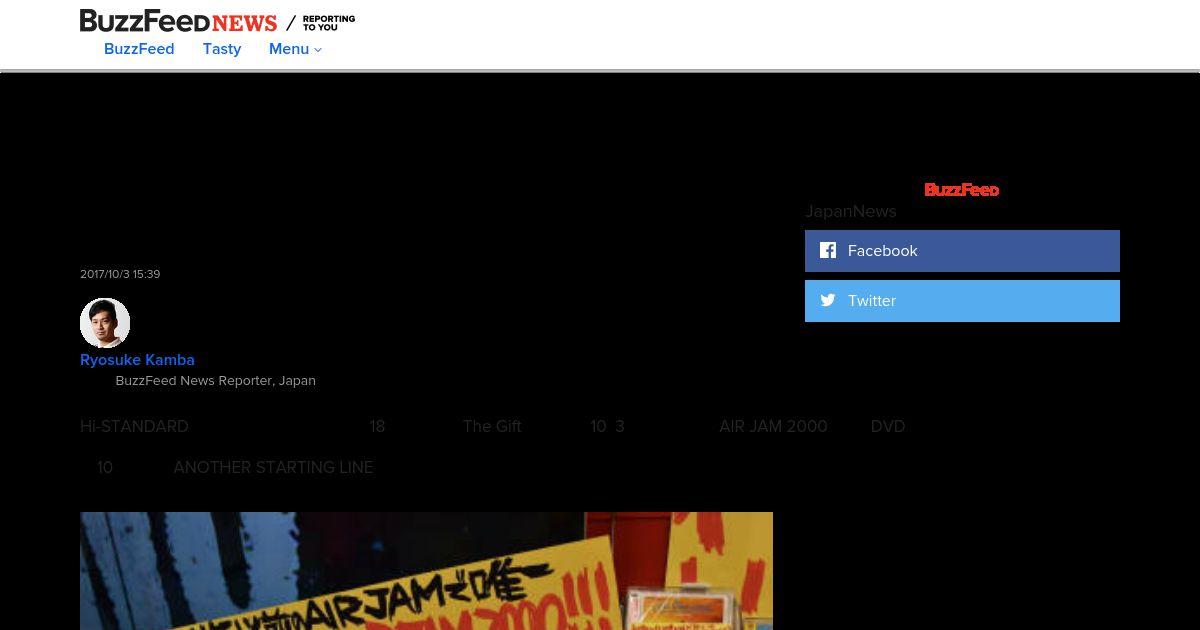Expand the Menu dropdown
1200x630 pixels.
(x=295, y=49)
